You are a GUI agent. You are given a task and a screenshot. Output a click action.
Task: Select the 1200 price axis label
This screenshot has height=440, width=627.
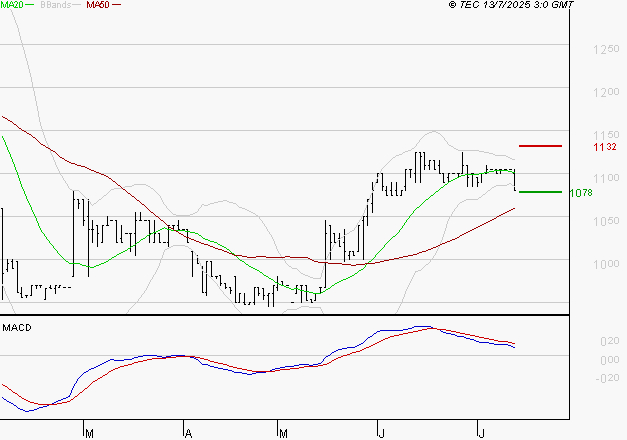[x=605, y=92]
